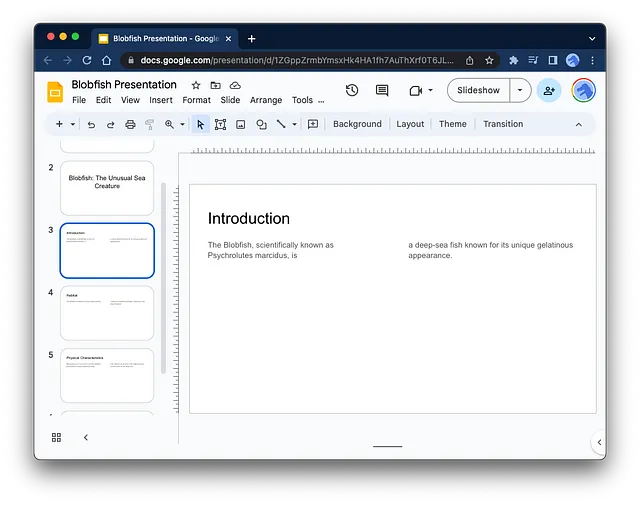Collapse the slide filmstrip panel
The width and height of the screenshot is (640, 505).
tap(86, 438)
